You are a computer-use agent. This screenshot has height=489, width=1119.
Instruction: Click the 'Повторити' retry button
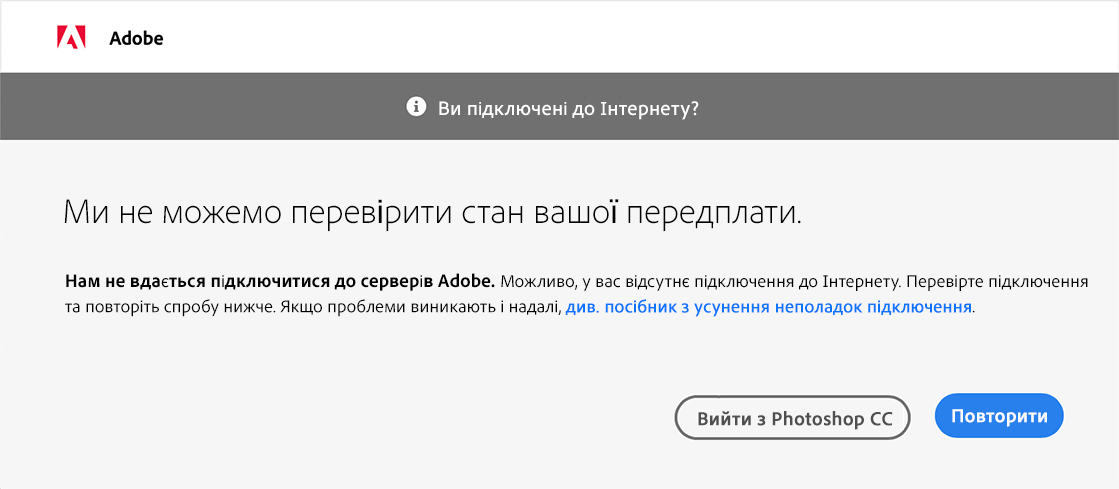tap(999, 416)
